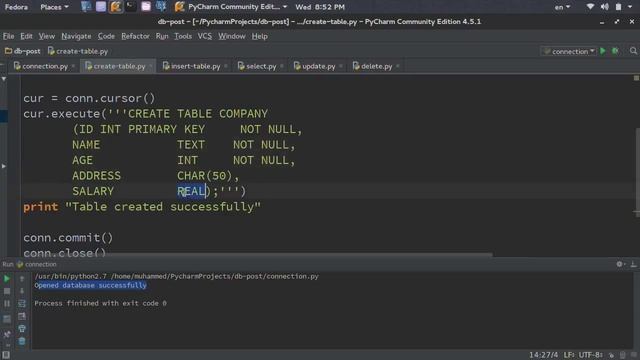Screen dimensions: 640x360
Task: Close the update.py tab
Action: (341, 66)
